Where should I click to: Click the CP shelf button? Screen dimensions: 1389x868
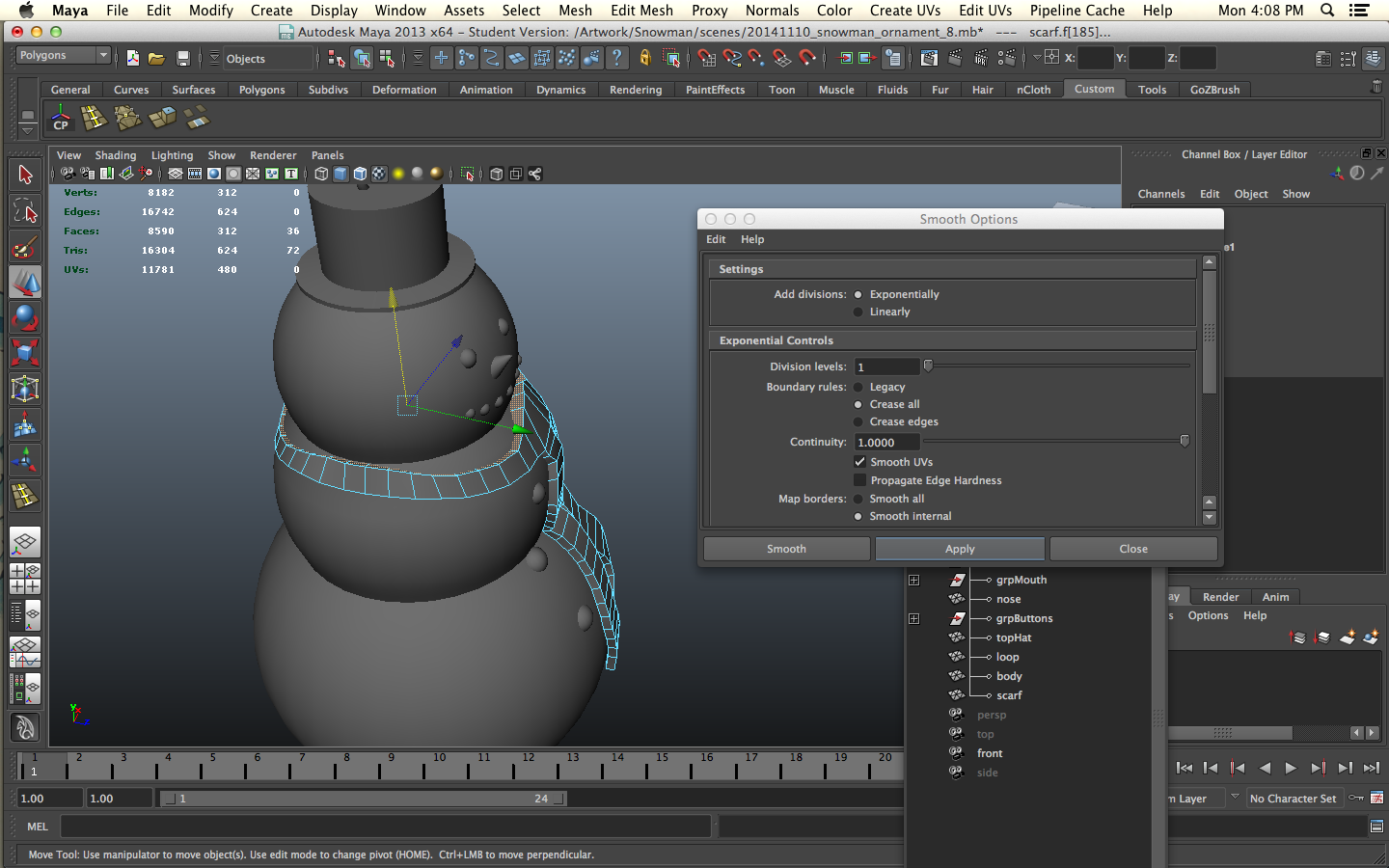[61, 119]
